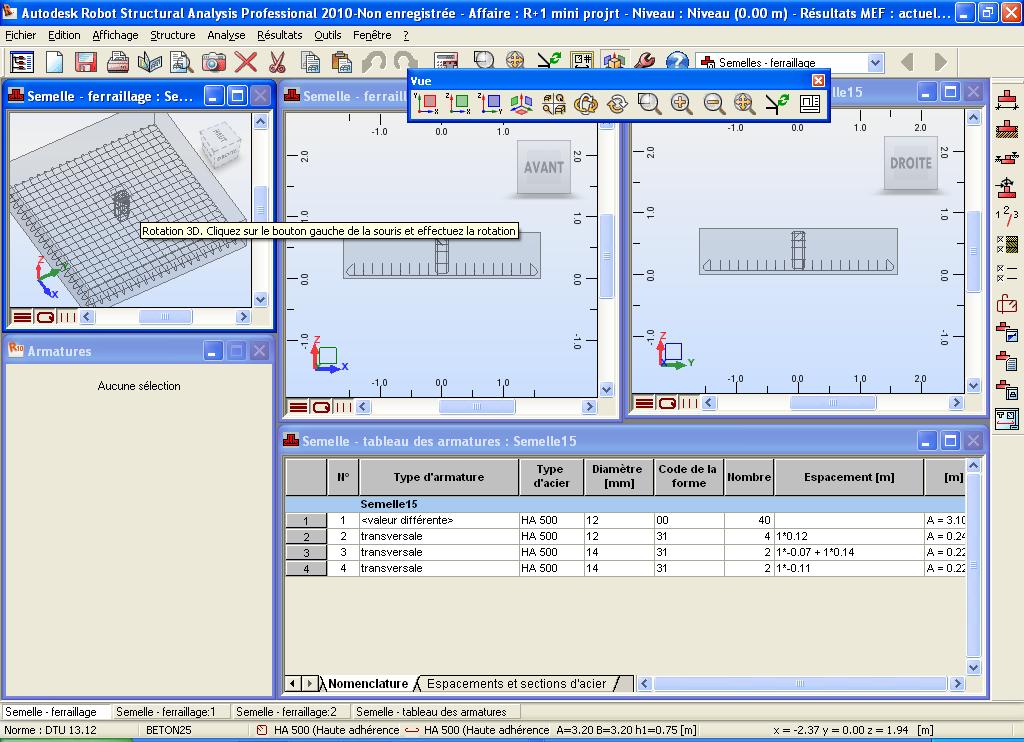Click the footing dimensions icon in the right toolbar
Screen dimensions: 1024x742
click(x=1007, y=101)
